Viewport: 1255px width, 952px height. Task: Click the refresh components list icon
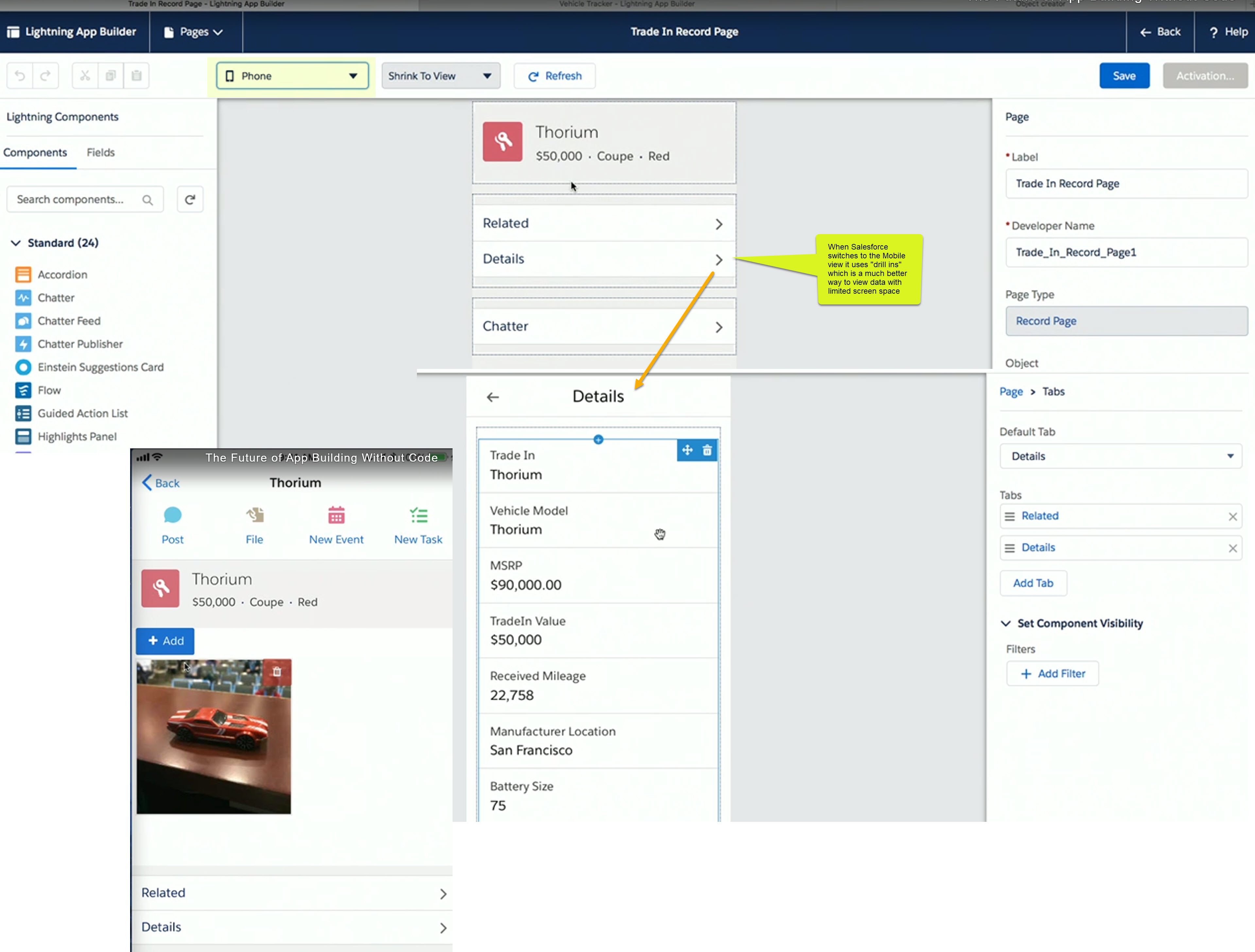pos(190,200)
